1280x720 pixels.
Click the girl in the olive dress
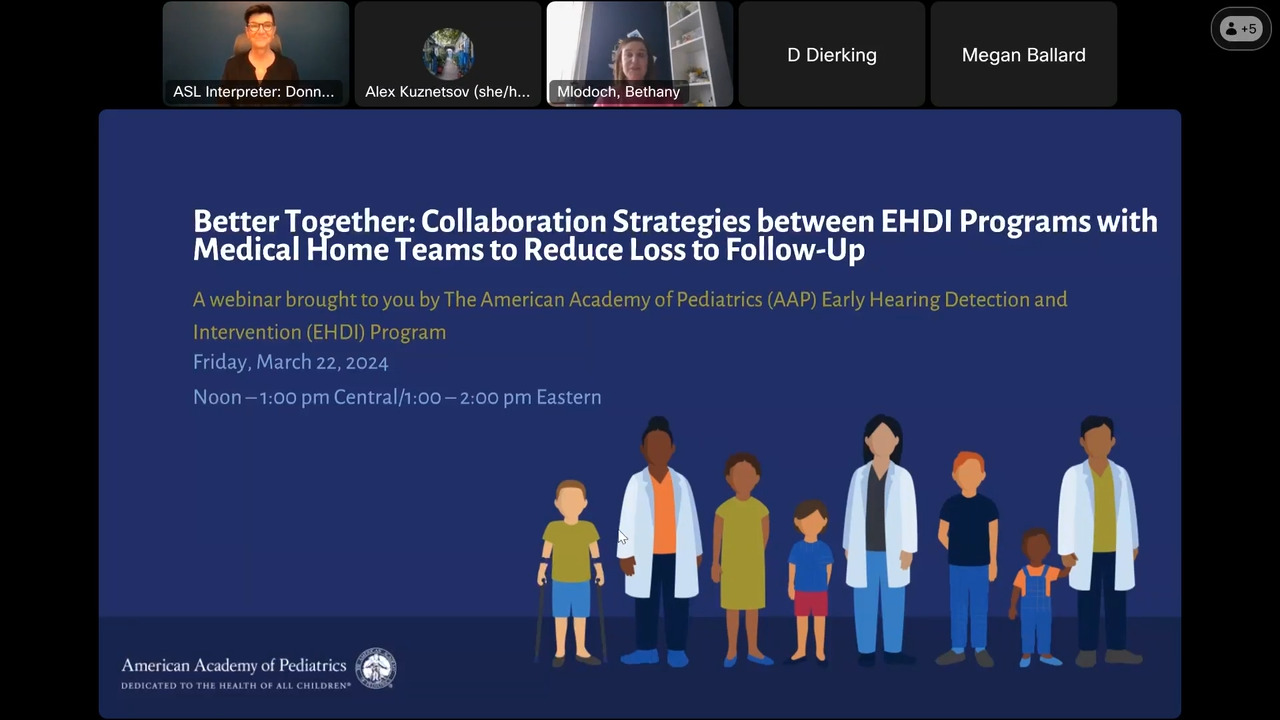[741, 555]
